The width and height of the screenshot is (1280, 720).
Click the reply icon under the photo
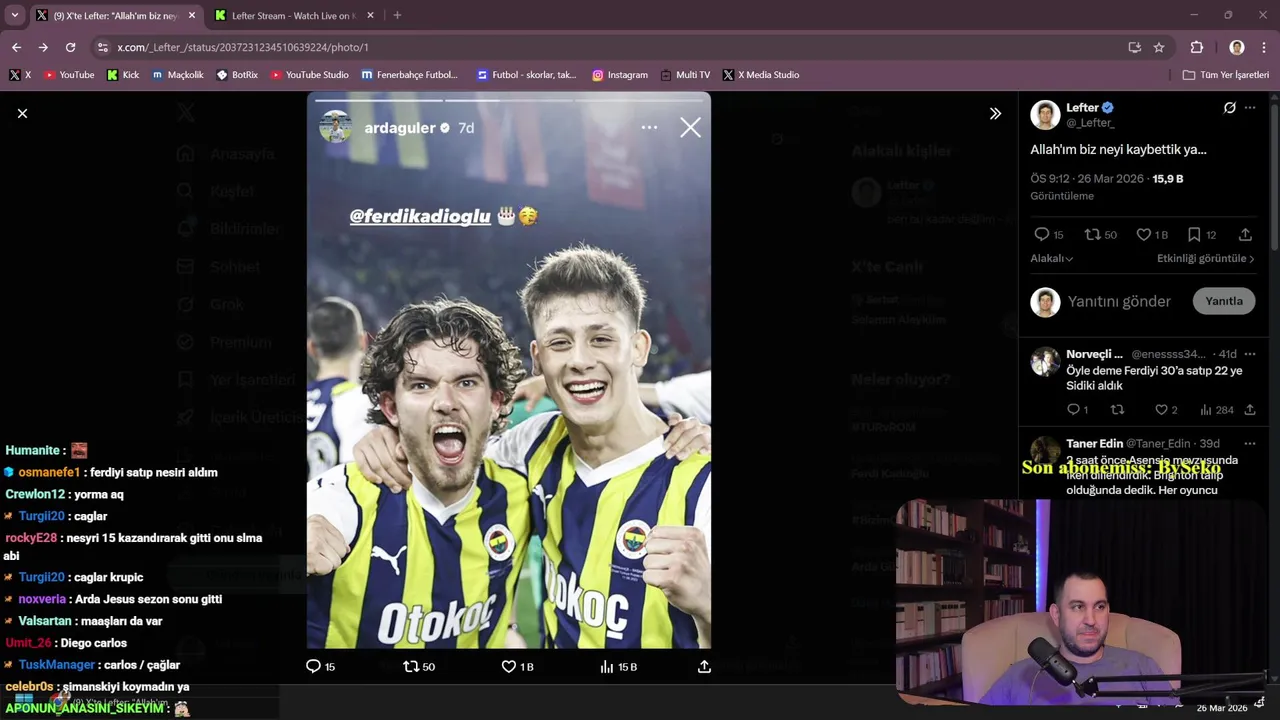[x=313, y=666]
